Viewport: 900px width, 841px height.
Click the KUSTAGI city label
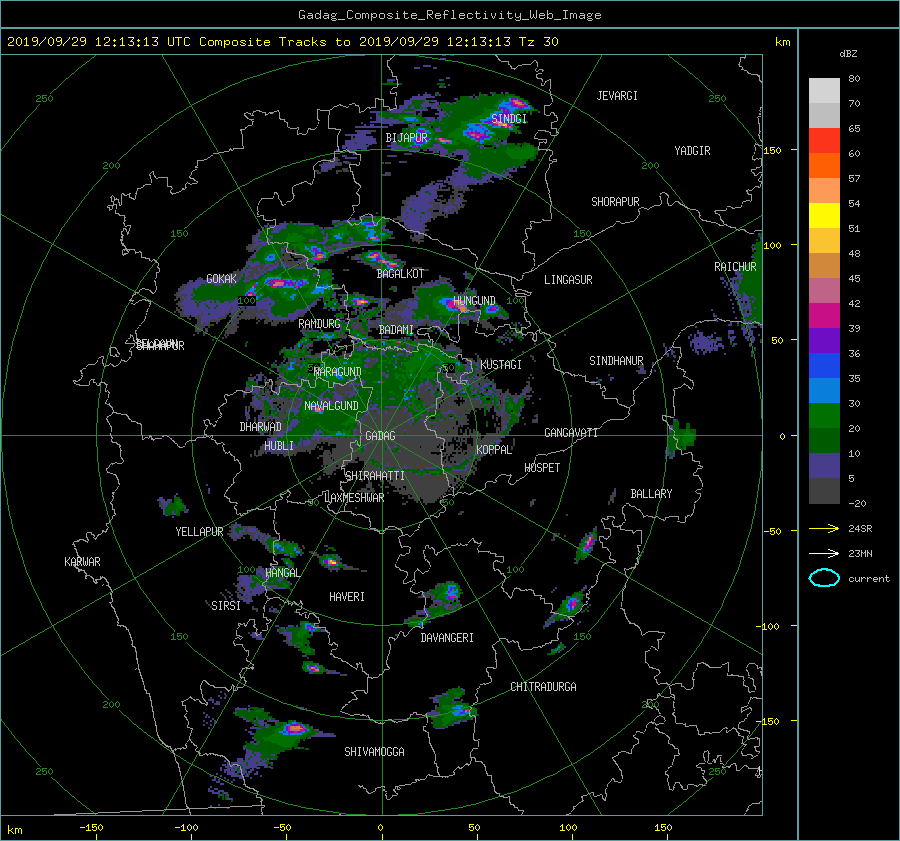coord(501,365)
